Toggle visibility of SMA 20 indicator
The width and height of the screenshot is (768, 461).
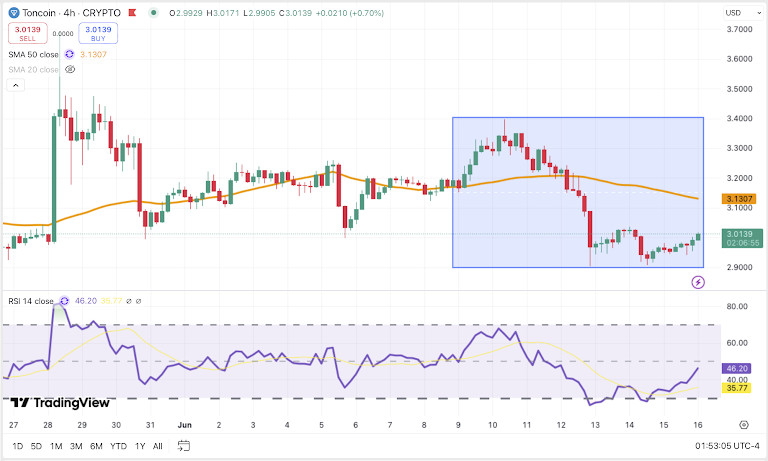click(x=69, y=70)
